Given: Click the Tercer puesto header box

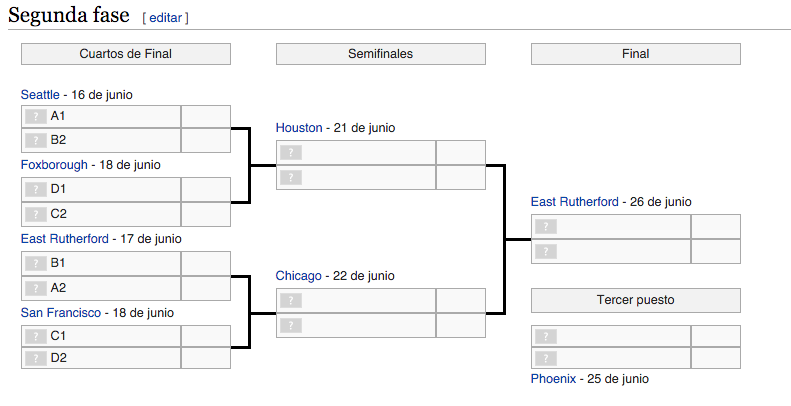Looking at the screenshot, I should (x=635, y=300).
